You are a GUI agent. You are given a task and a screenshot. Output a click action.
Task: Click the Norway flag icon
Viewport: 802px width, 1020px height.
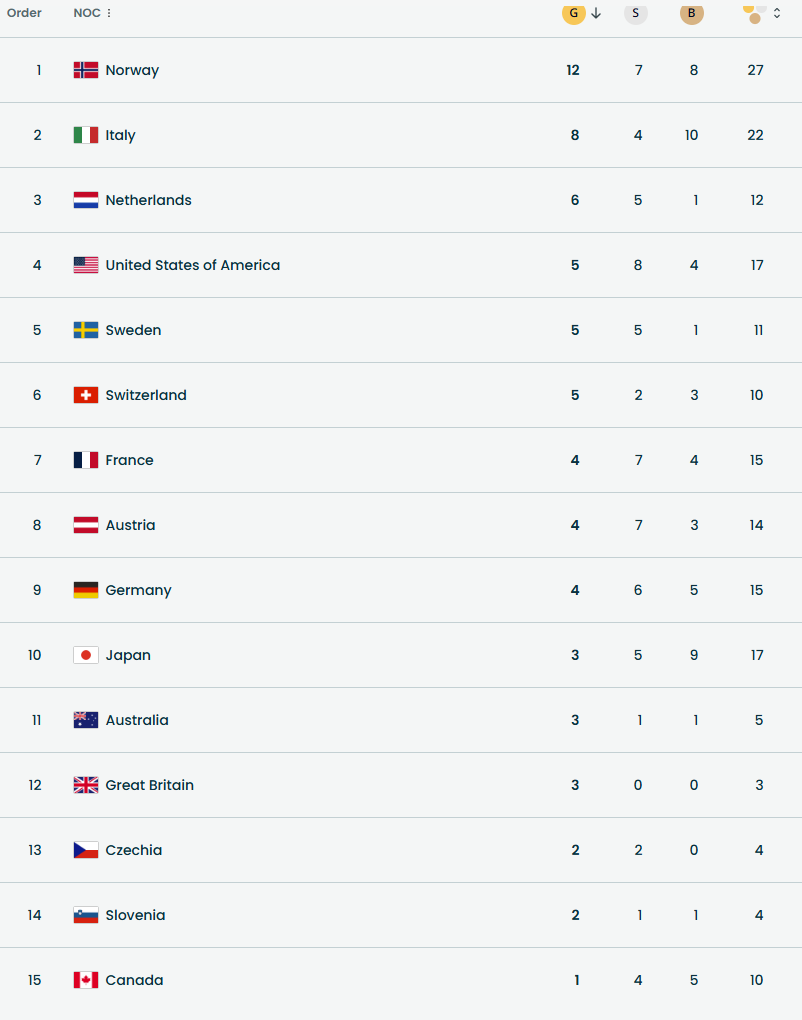(x=86, y=70)
